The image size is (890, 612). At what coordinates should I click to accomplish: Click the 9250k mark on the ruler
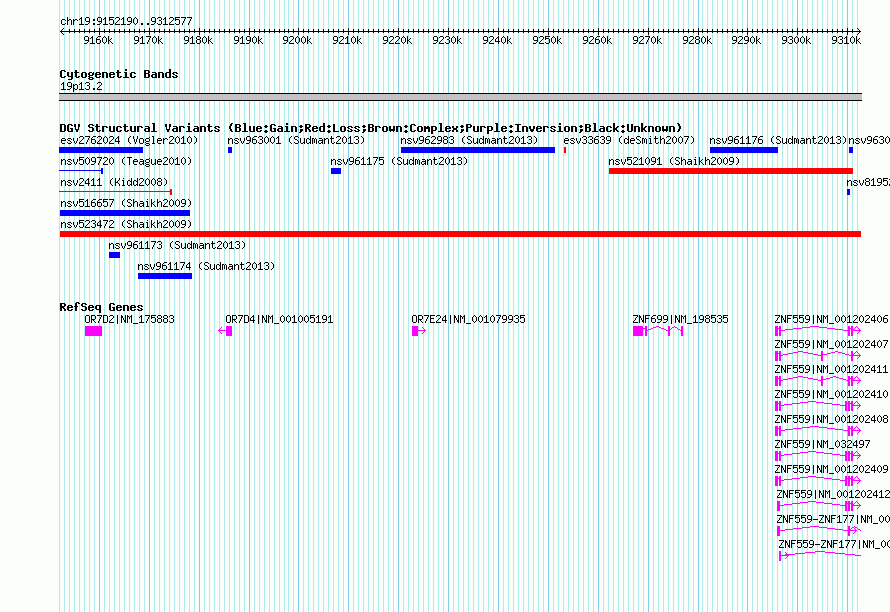point(547,40)
